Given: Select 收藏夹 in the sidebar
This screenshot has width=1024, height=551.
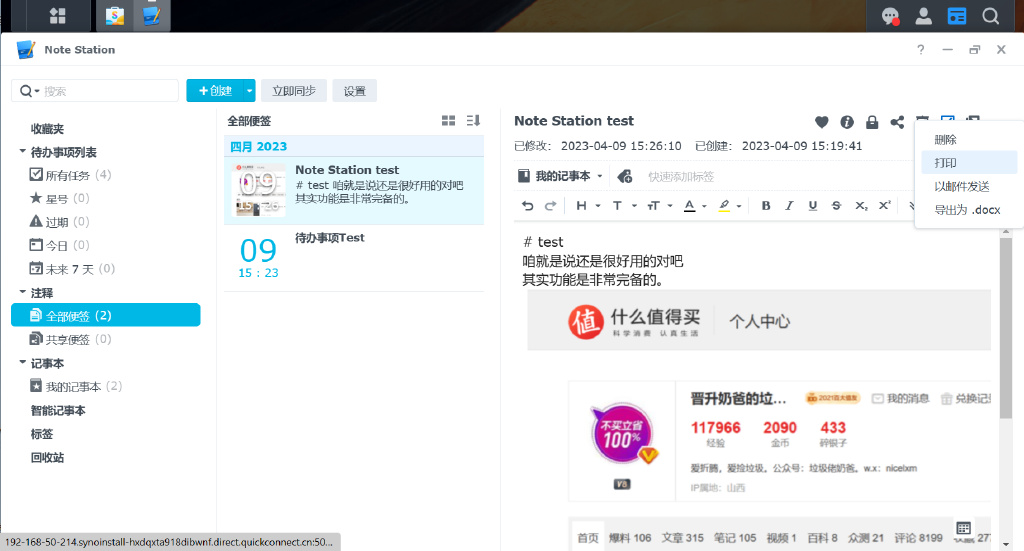Looking at the screenshot, I should tap(47, 129).
